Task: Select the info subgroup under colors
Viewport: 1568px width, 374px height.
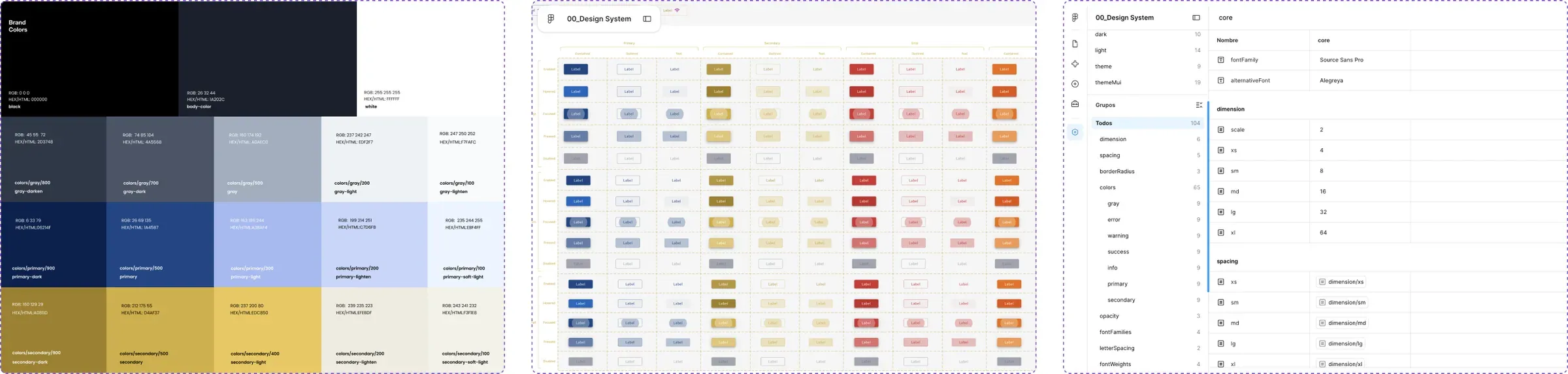Action: [1148, 268]
